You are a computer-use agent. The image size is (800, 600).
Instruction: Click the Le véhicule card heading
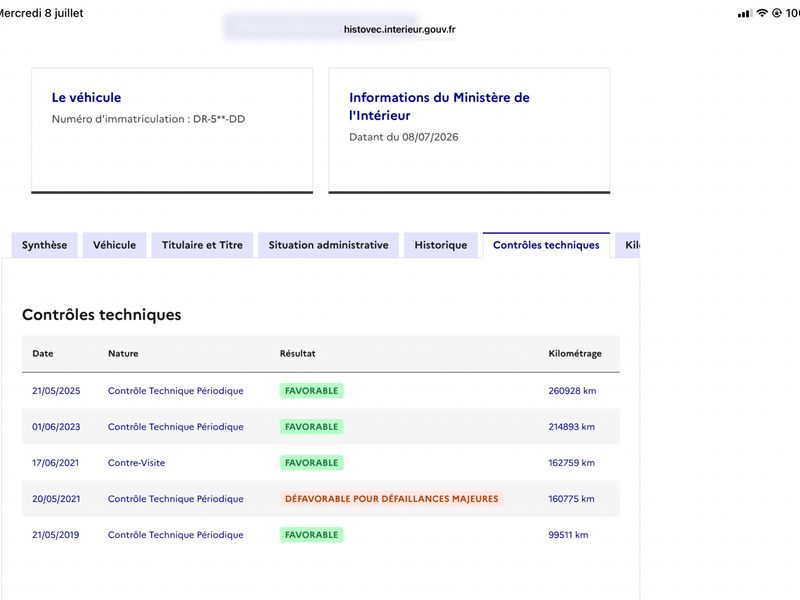[86, 97]
